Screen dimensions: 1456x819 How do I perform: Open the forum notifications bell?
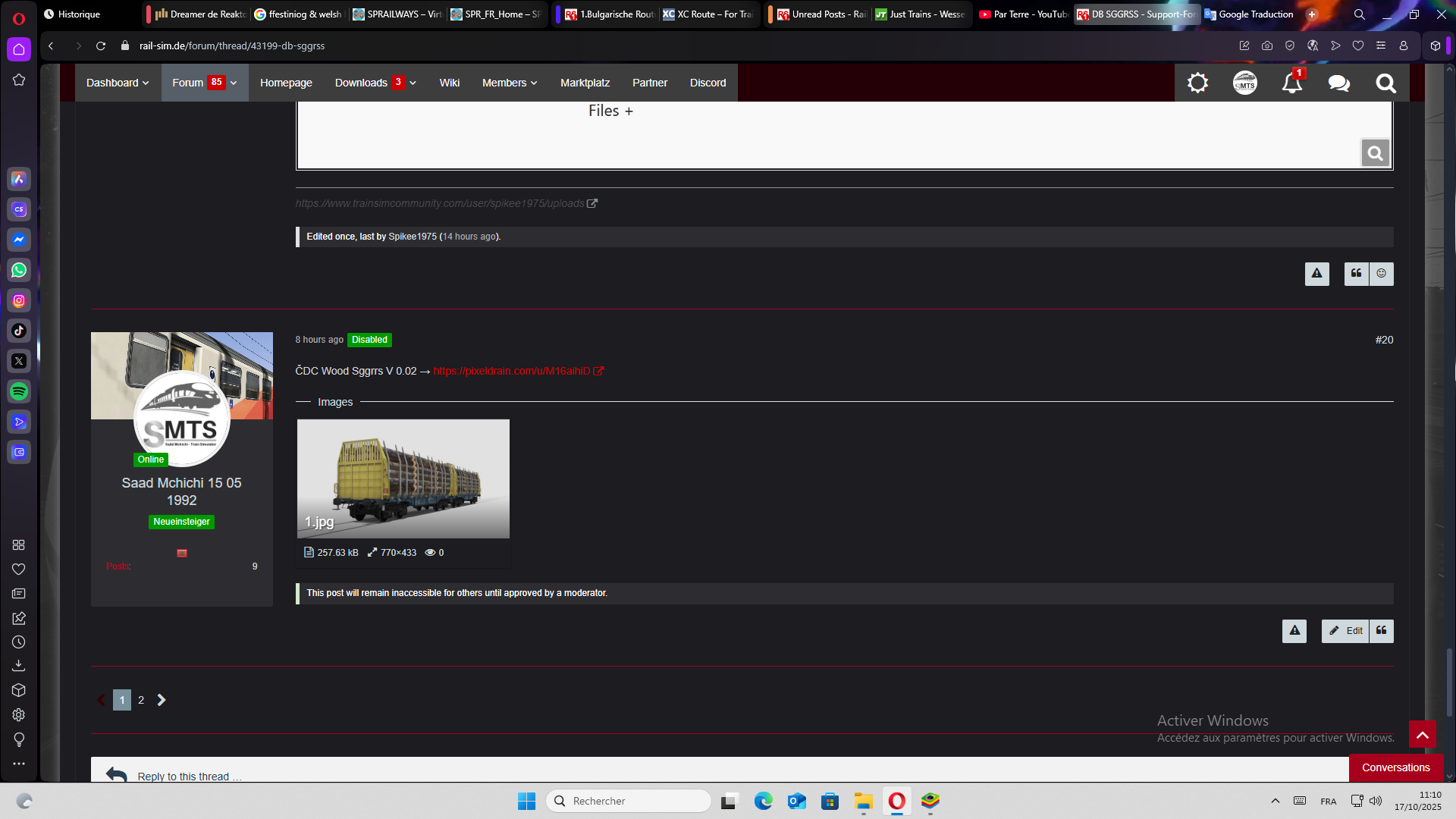1291,83
